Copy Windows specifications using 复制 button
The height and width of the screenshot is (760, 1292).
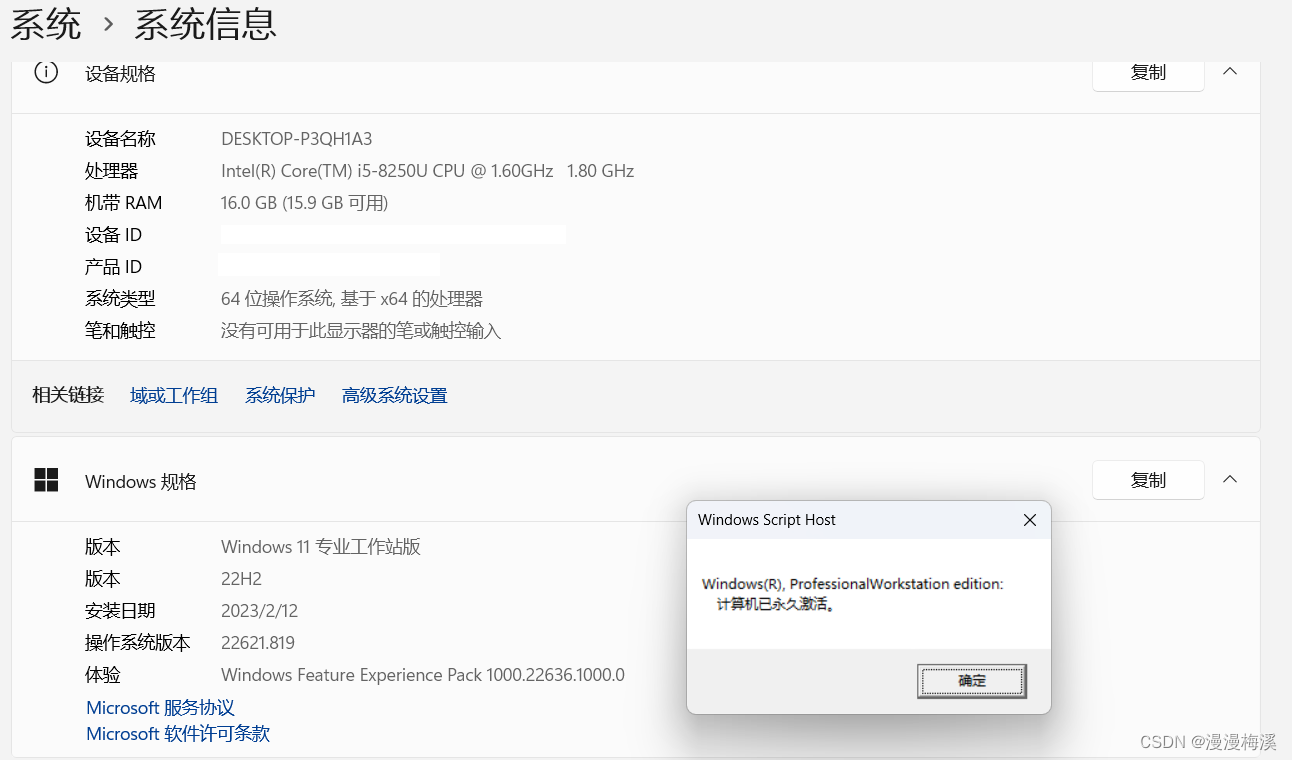1148,480
